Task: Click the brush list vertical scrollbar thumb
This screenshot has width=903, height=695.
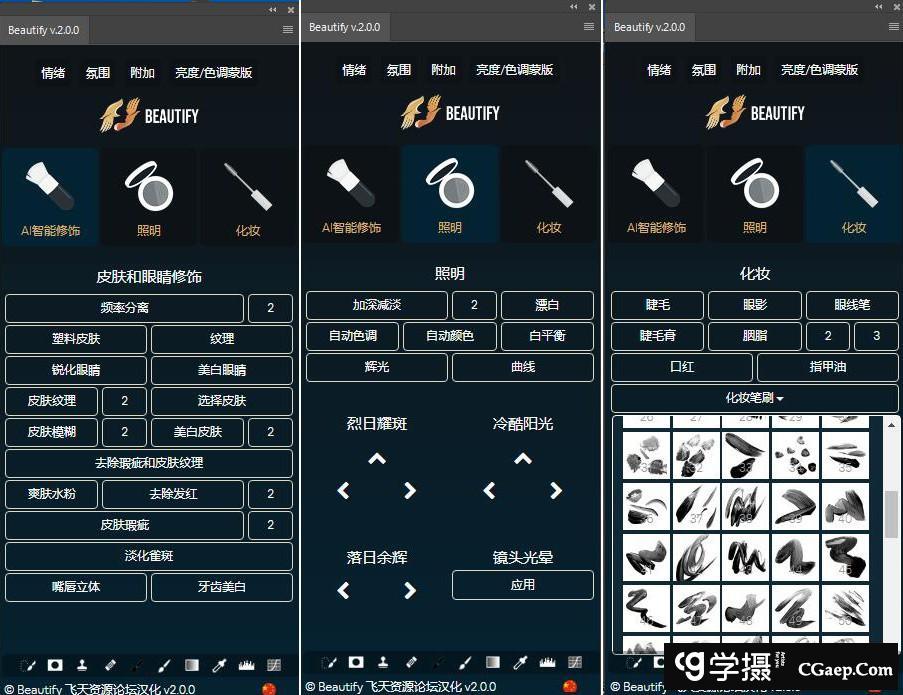Action: click(891, 514)
